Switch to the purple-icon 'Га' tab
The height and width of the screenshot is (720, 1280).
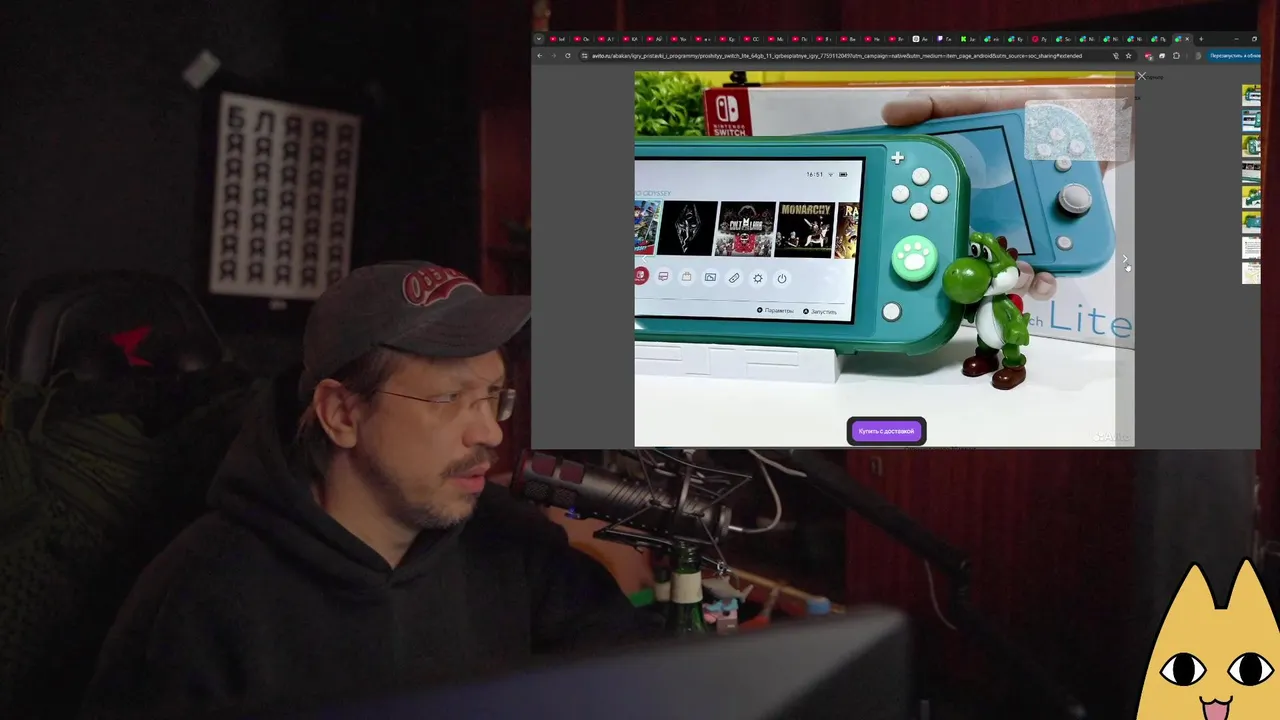tap(944, 39)
